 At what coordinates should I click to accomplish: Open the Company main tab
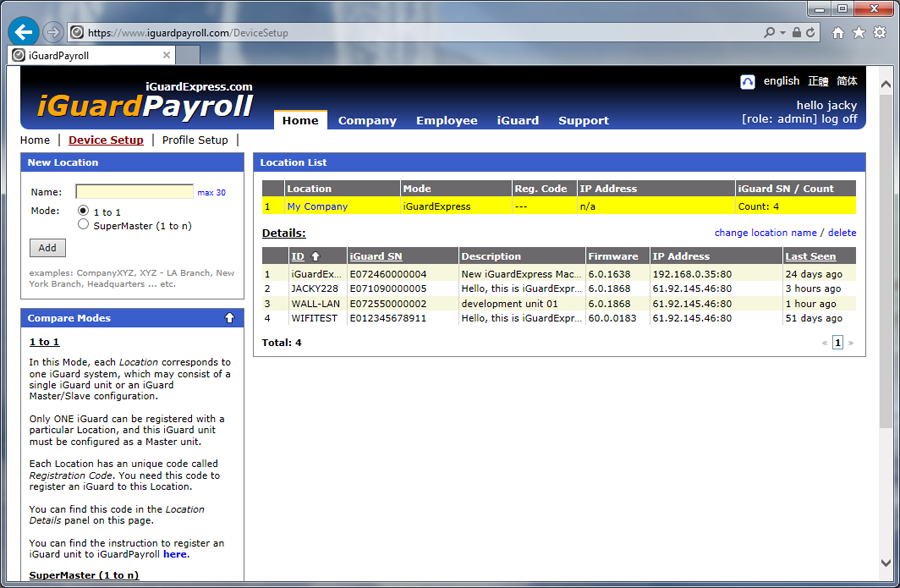tap(367, 121)
